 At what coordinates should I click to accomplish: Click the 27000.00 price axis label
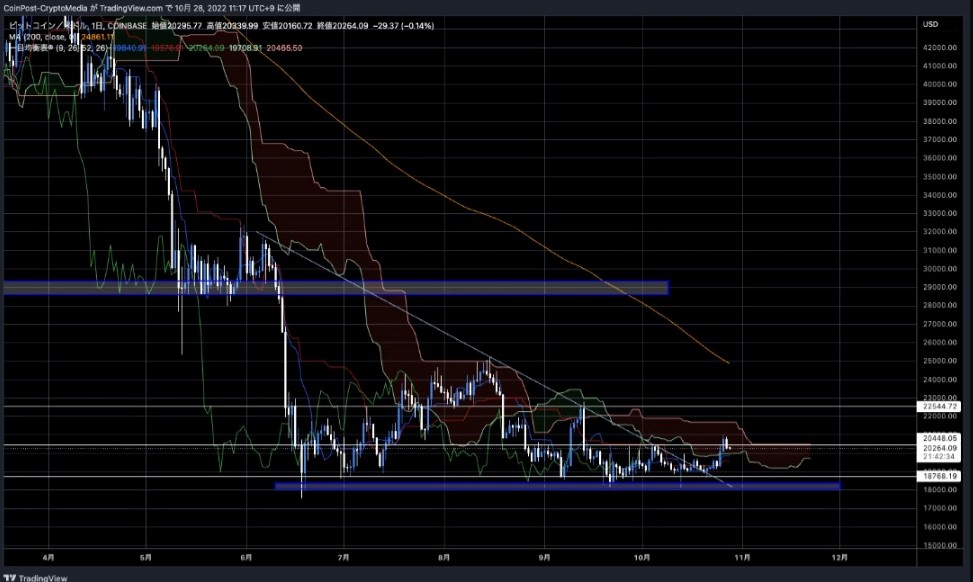pyautogui.click(x=940, y=324)
